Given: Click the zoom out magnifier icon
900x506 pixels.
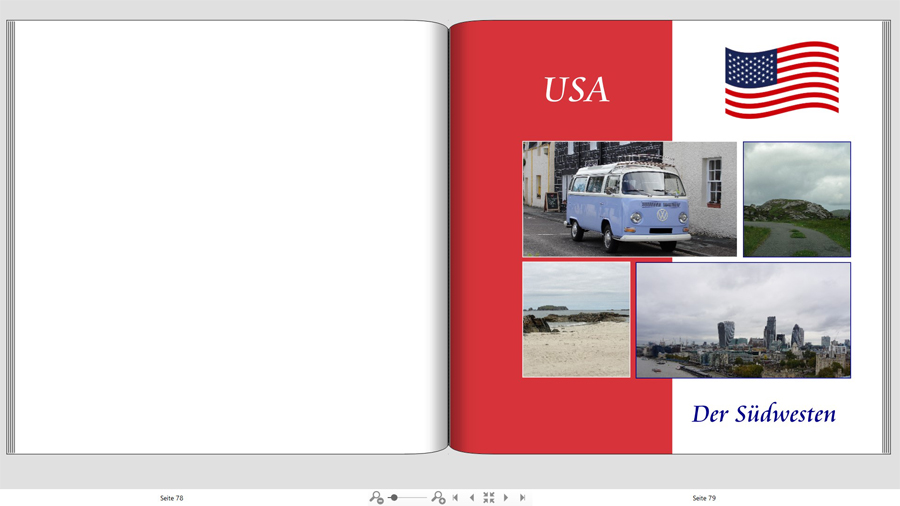Looking at the screenshot, I should tap(376, 497).
